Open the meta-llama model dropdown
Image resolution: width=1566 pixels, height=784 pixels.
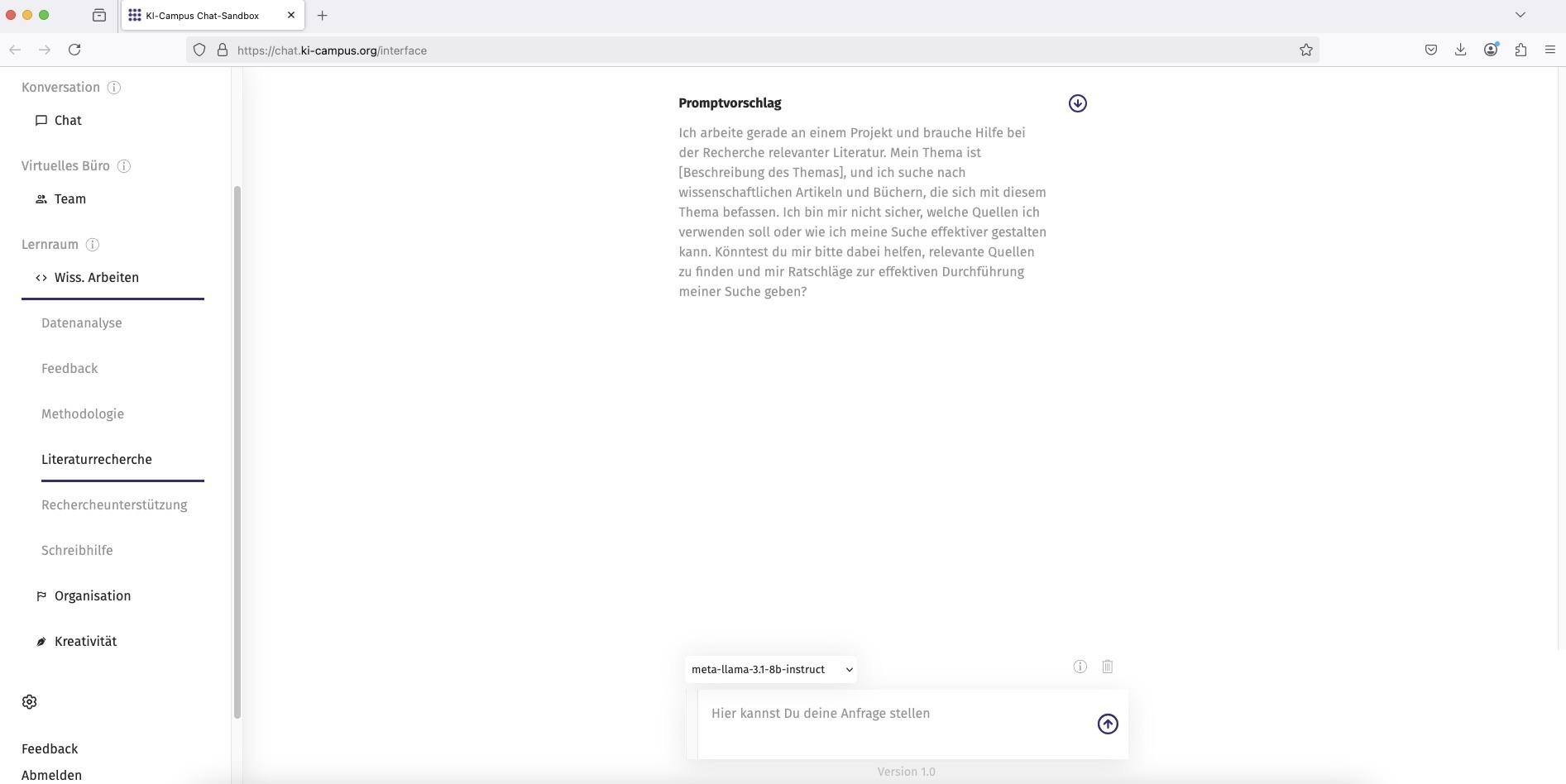770,669
